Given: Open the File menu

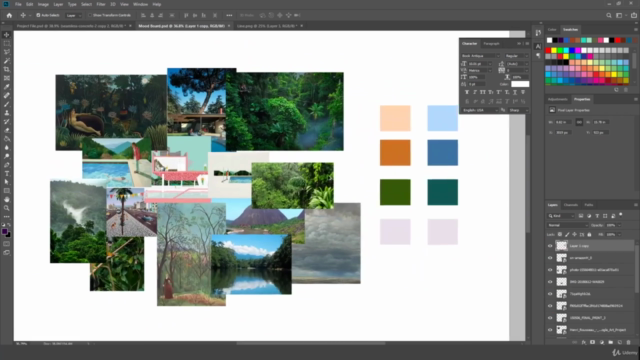Looking at the screenshot, I should click(x=18, y=4).
